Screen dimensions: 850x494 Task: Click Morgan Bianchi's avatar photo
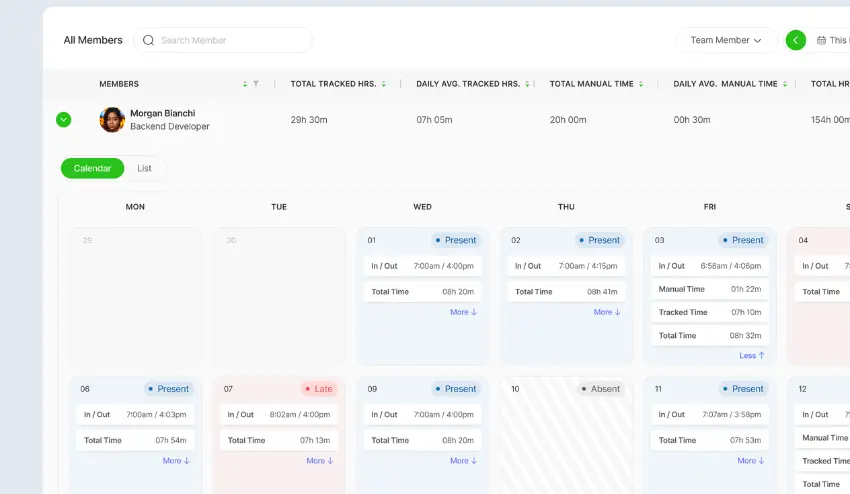[x=112, y=120]
